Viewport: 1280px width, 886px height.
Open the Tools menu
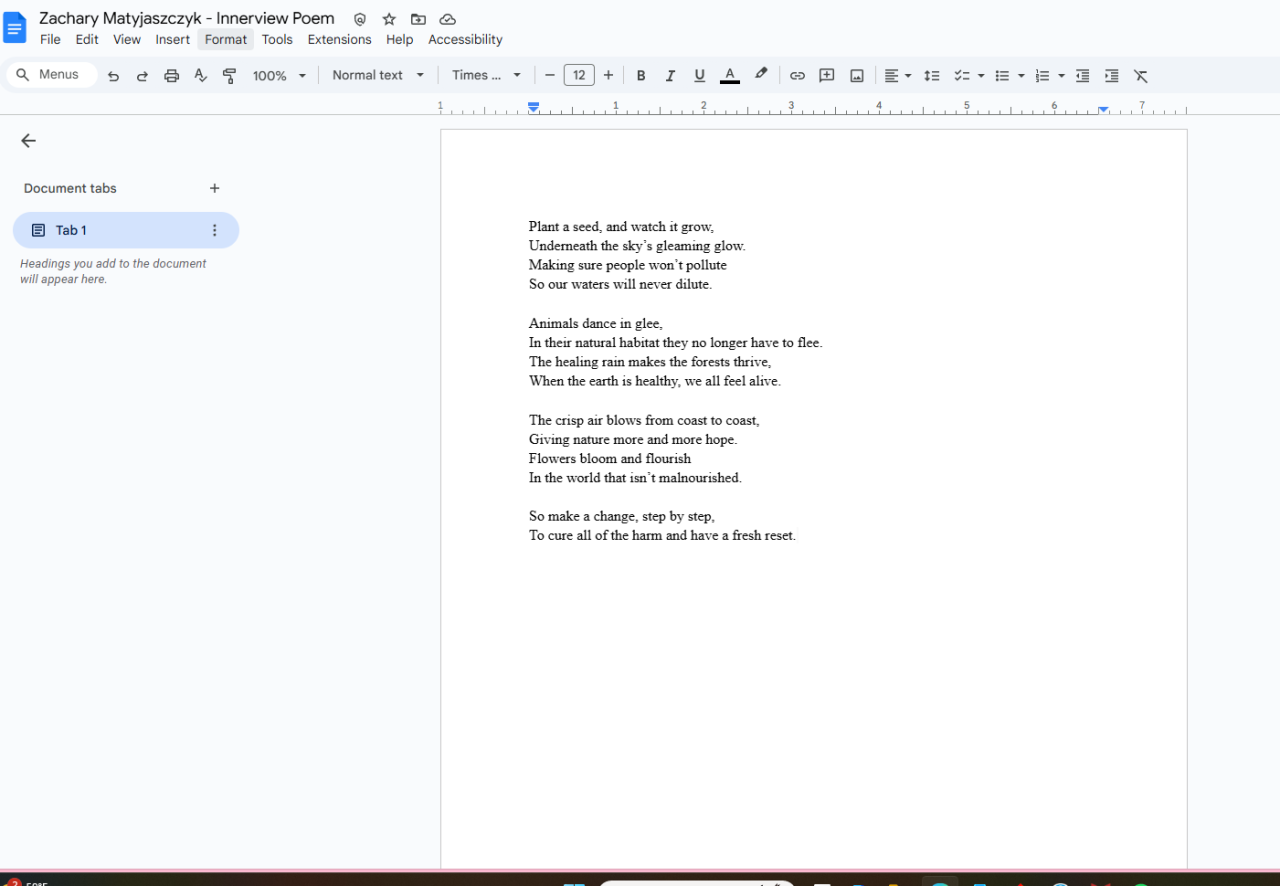tap(277, 40)
